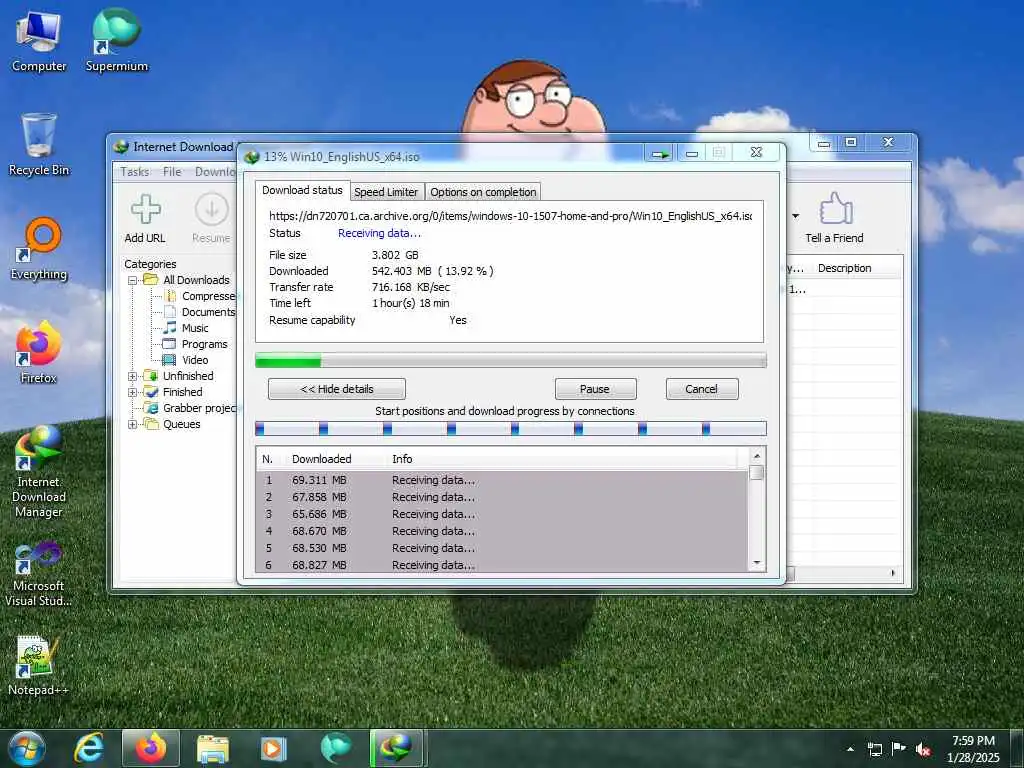This screenshot has height=768, width=1024.
Task: Open Windows Explorer from the taskbar
Action: click(x=212, y=748)
